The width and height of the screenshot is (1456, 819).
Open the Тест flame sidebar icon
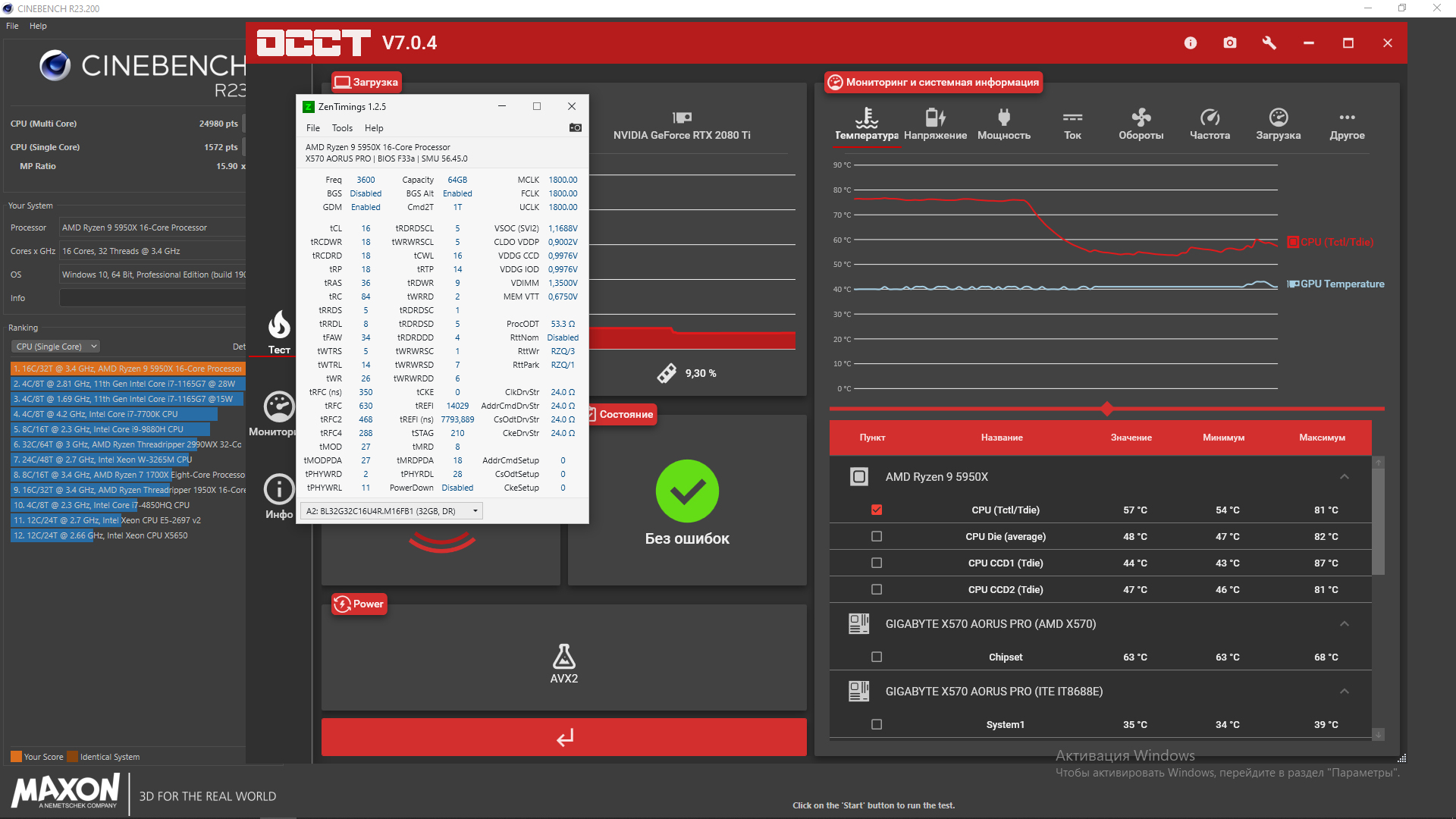[x=279, y=325]
